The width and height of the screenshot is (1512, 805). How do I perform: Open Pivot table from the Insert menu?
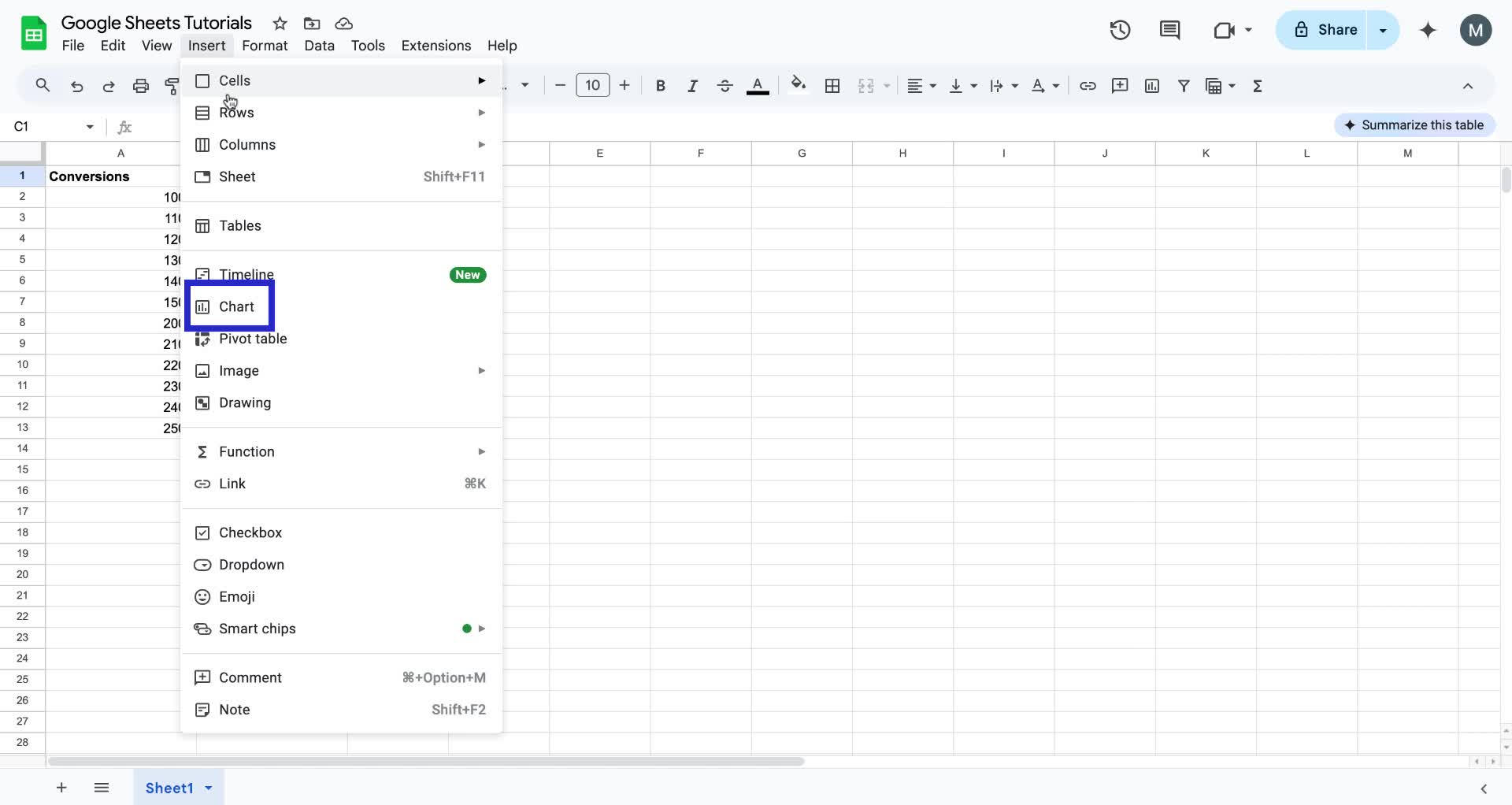(252, 339)
